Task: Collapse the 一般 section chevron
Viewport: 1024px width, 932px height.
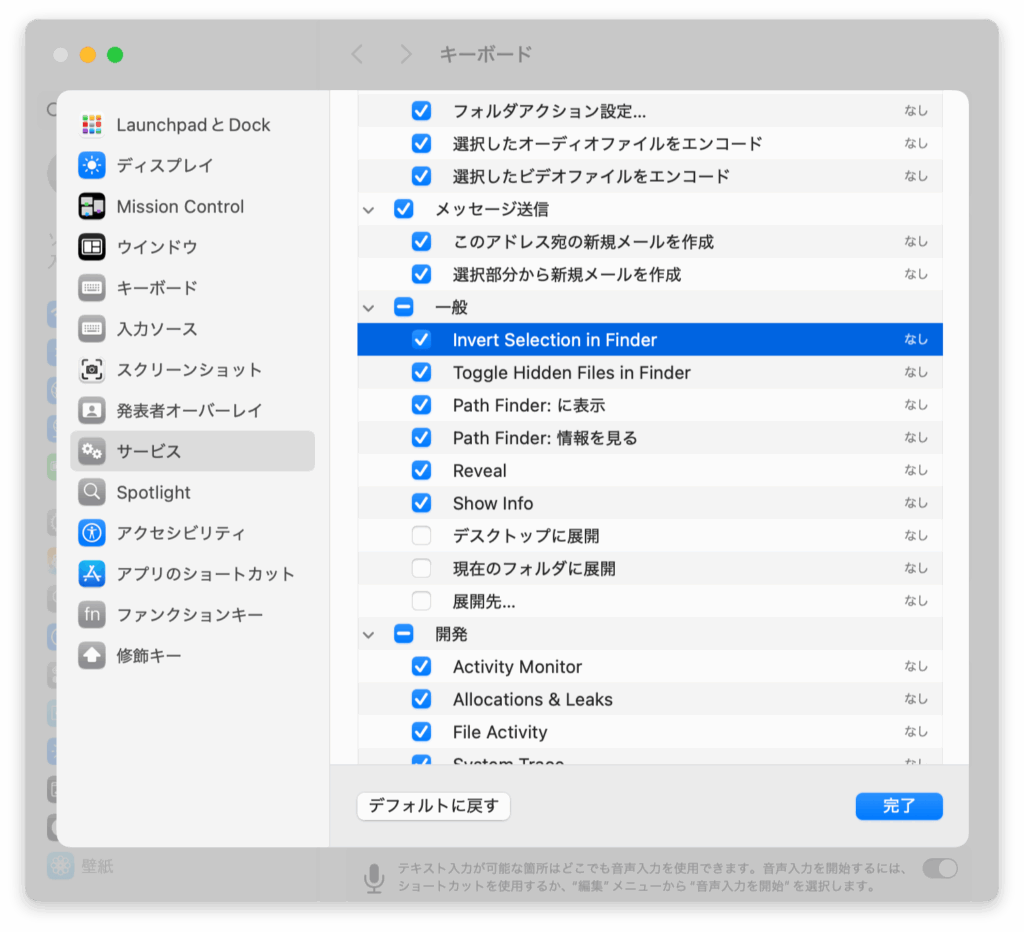Action: (369, 308)
